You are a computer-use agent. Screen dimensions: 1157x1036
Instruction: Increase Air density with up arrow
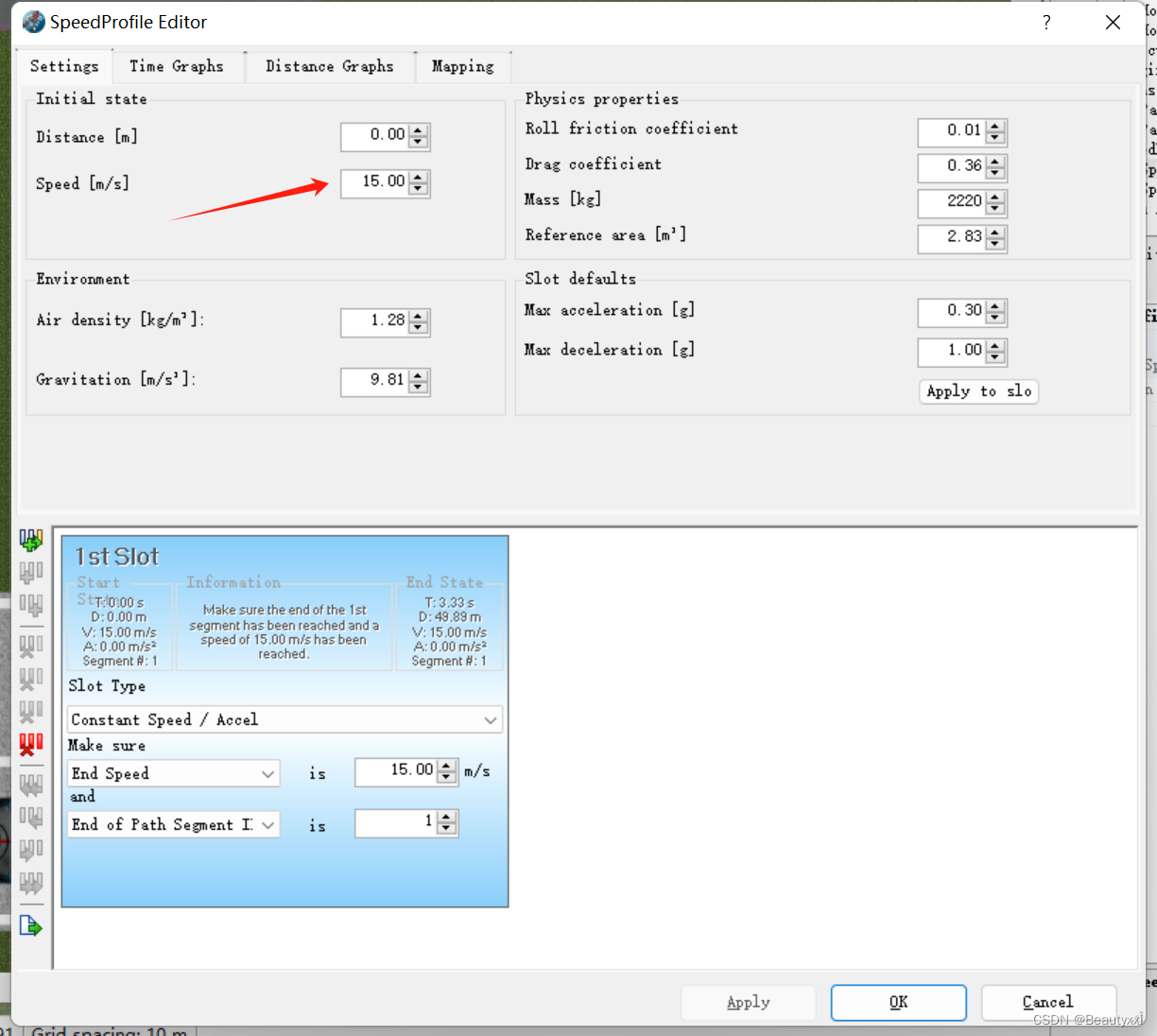419,316
